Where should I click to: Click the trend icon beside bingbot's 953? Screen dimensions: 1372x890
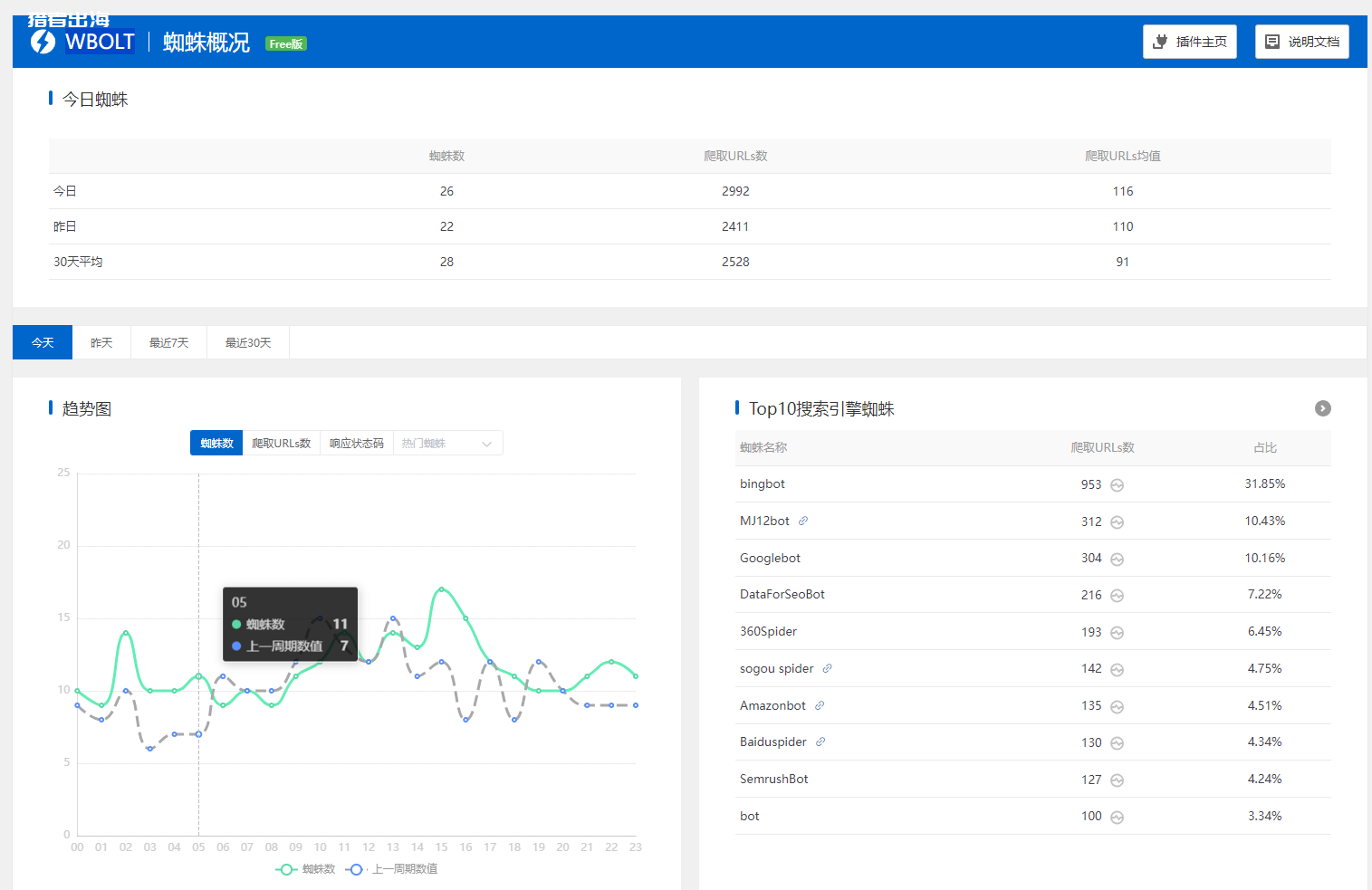point(1117,485)
